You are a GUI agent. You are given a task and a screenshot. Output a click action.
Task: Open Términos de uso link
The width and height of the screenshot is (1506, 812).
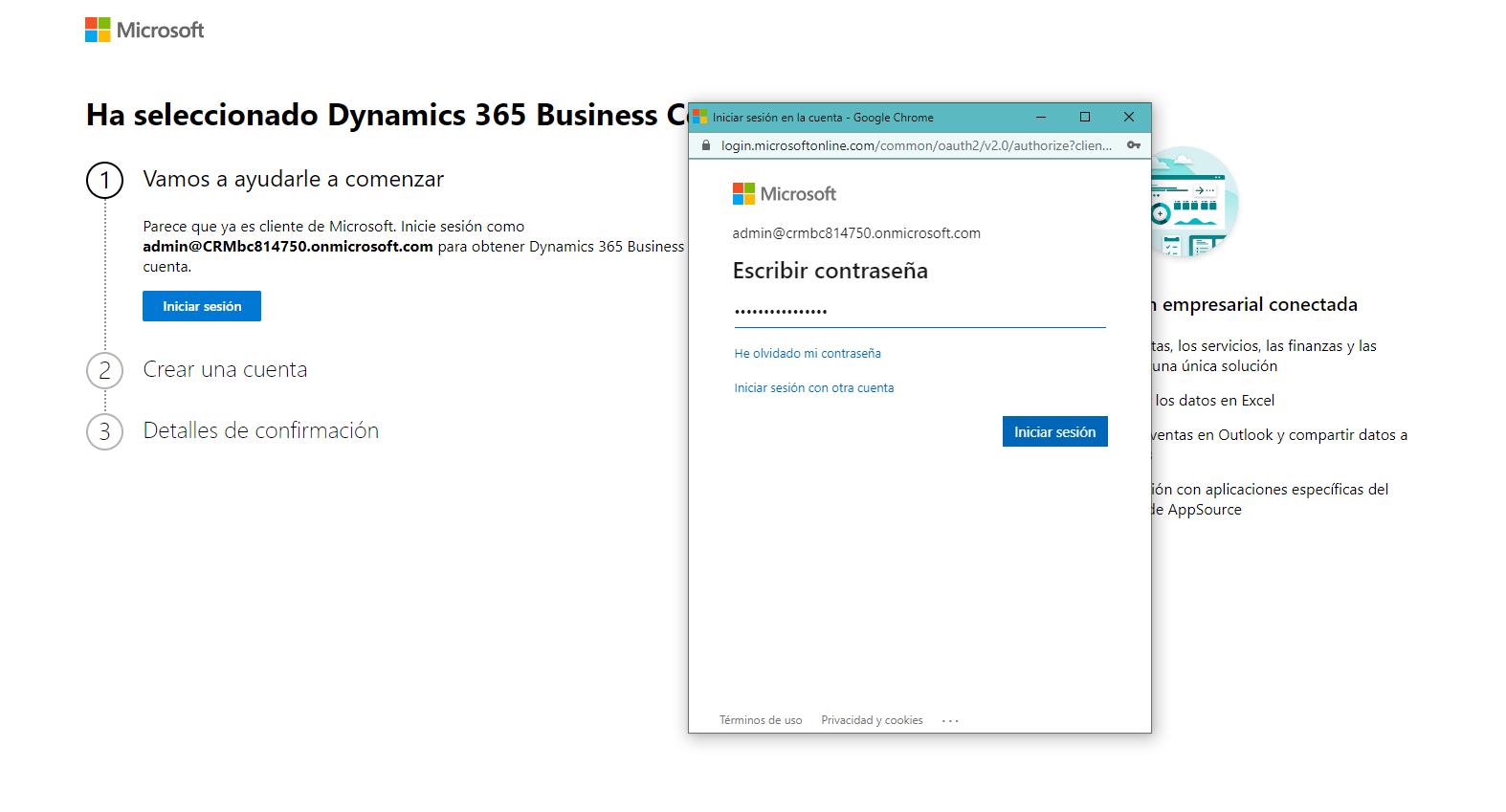pos(761,720)
